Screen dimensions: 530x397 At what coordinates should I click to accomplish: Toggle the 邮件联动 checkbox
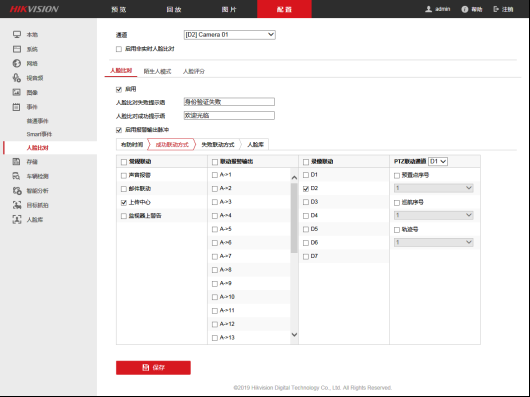click(124, 189)
